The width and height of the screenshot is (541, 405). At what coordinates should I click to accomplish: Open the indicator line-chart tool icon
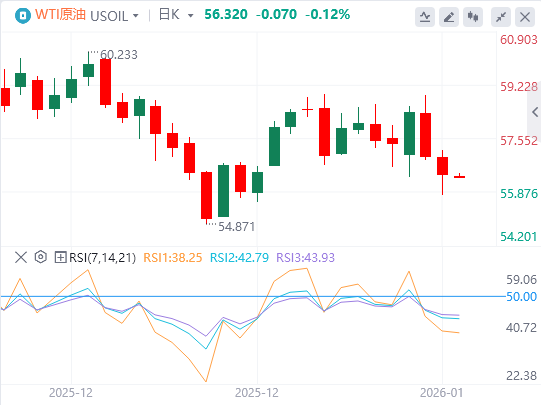click(425, 17)
